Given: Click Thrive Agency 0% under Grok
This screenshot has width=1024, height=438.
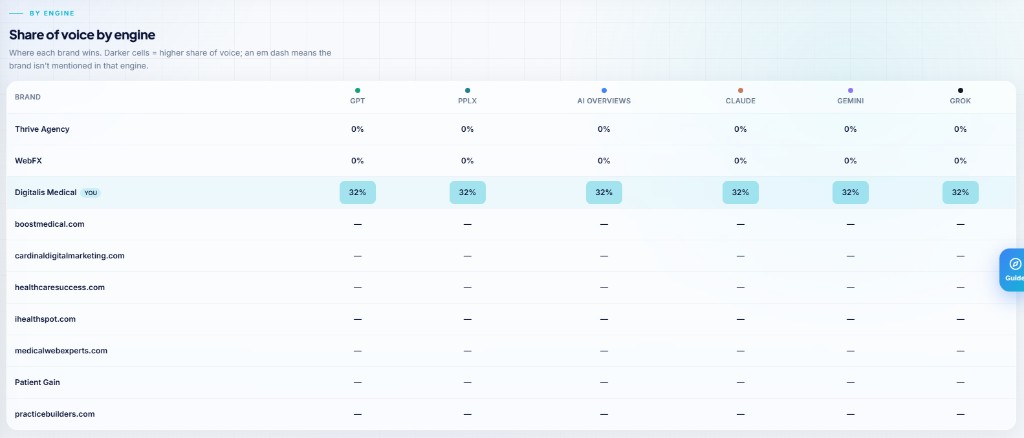Looking at the screenshot, I should (x=960, y=129).
